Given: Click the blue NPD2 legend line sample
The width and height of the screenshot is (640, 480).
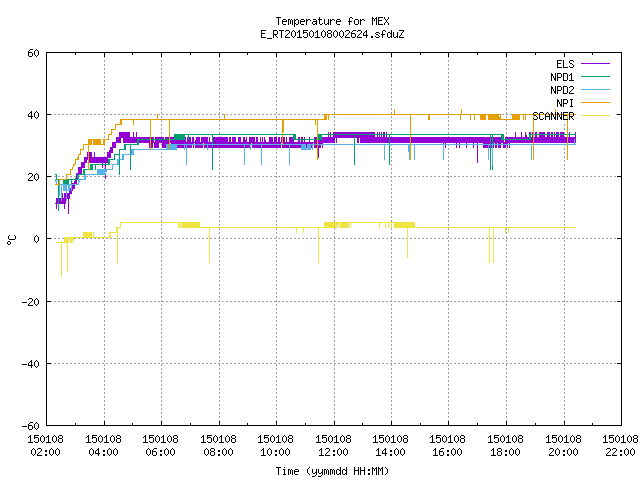Looking at the screenshot, I should (595, 90).
